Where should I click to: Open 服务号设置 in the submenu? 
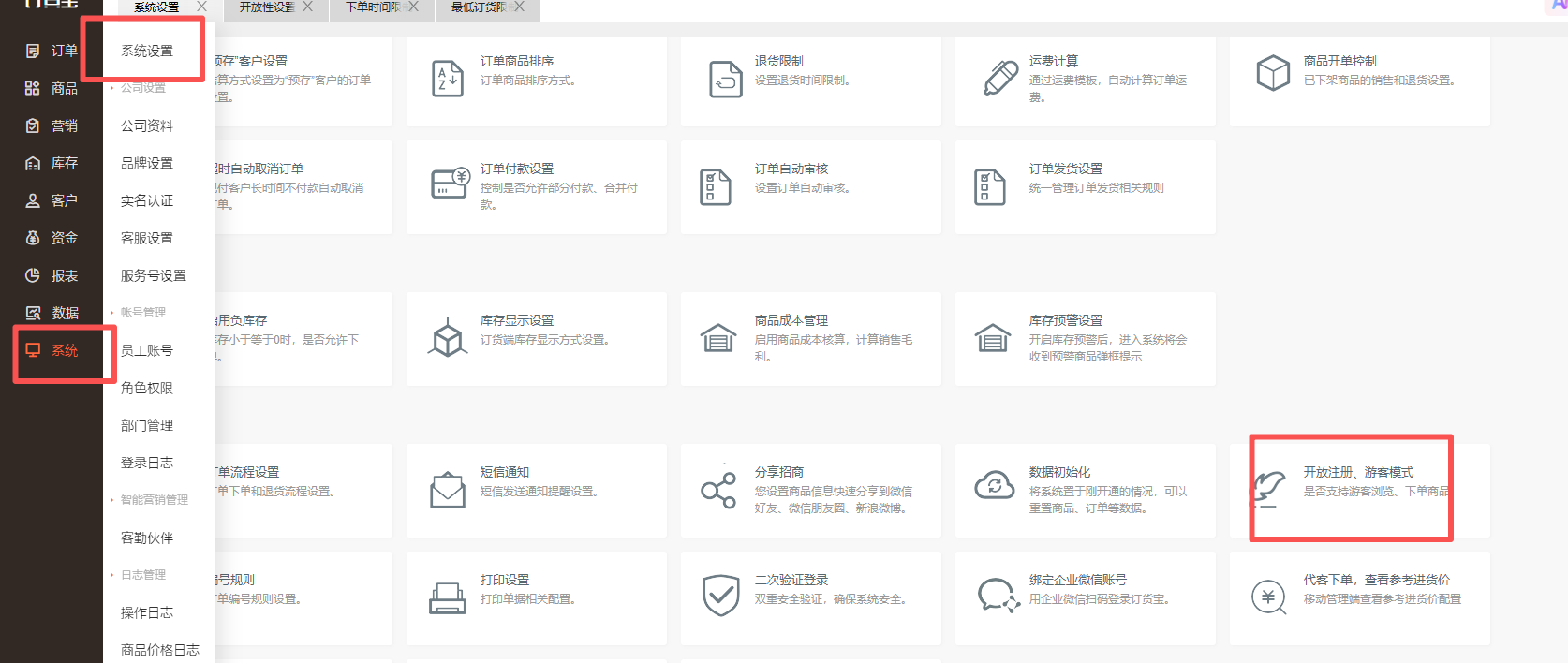(x=154, y=275)
